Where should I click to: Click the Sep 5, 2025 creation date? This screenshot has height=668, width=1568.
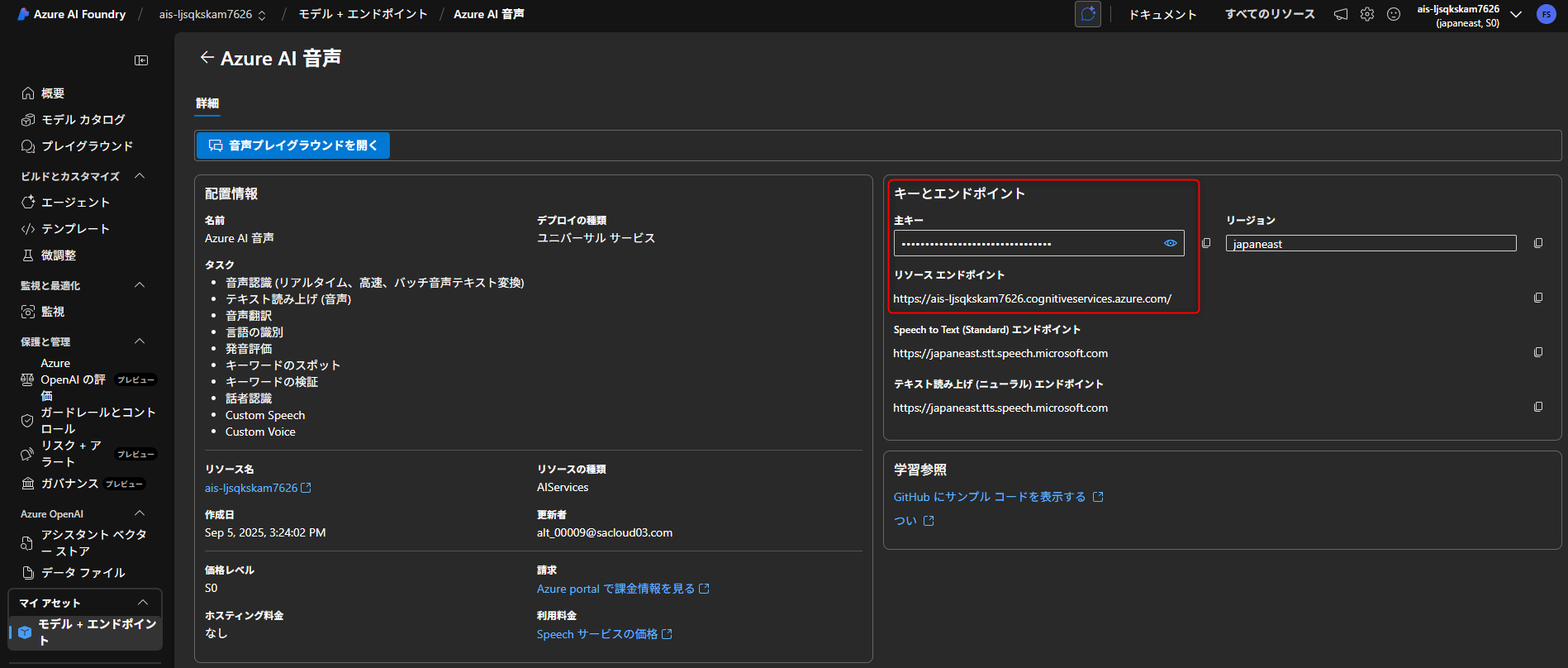[265, 532]
